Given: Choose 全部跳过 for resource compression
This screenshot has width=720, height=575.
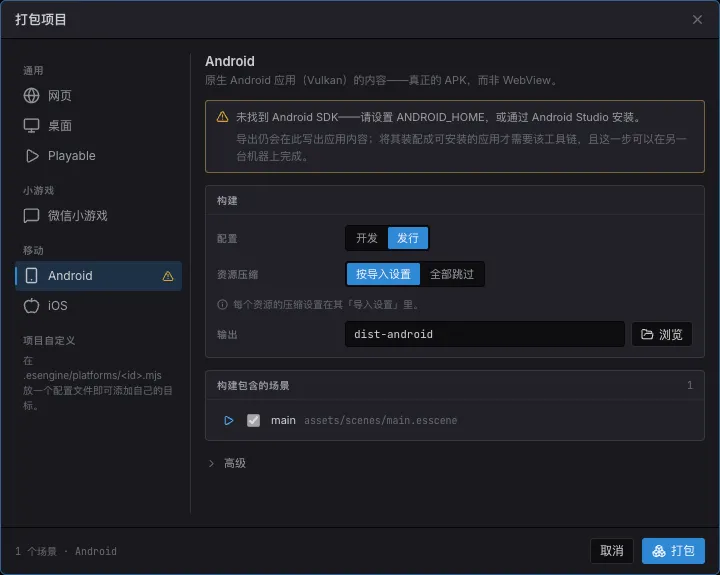Looking at the screenshot, I should 452,274.
